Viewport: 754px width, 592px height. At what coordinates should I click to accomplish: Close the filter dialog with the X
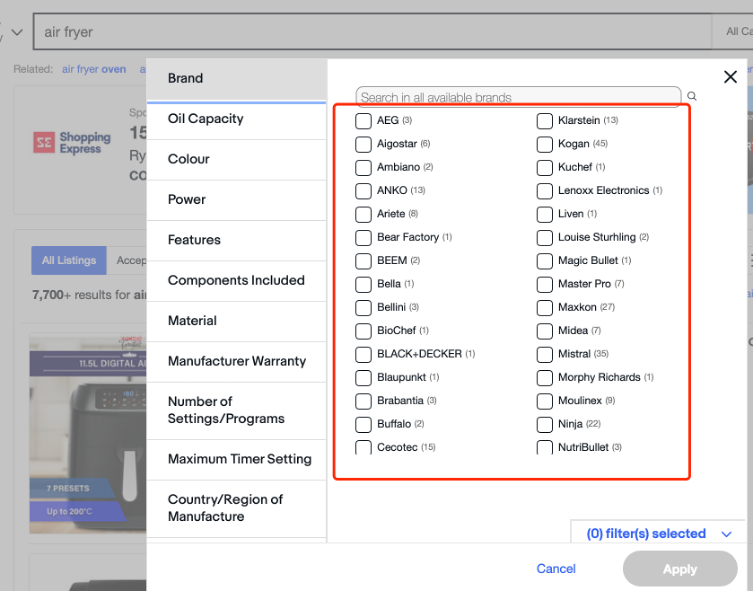(730, 76)
